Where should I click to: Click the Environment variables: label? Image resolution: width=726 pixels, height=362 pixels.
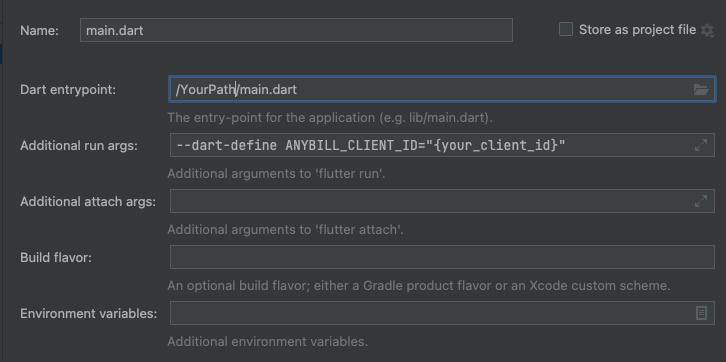88,314
